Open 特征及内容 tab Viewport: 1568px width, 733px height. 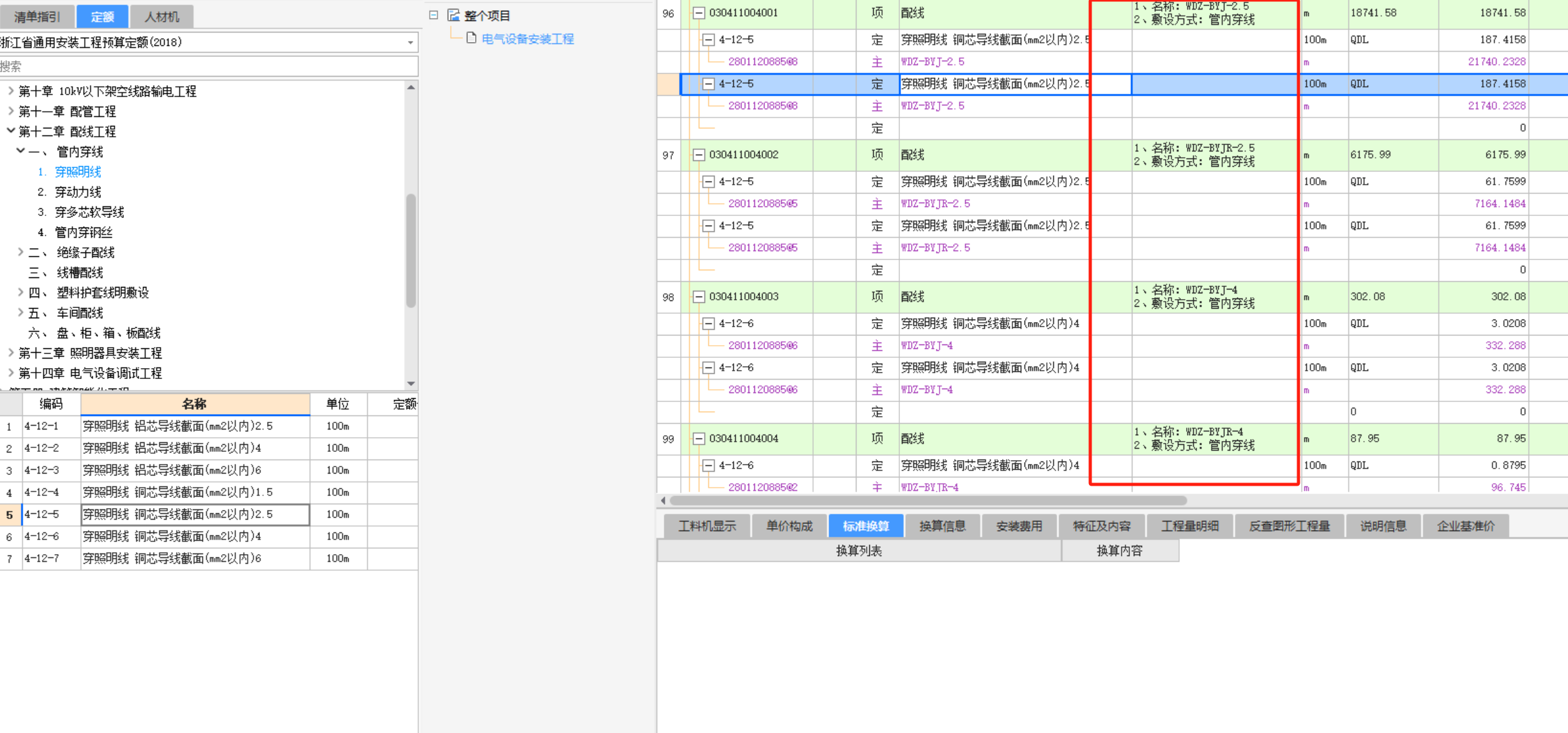1102,526
